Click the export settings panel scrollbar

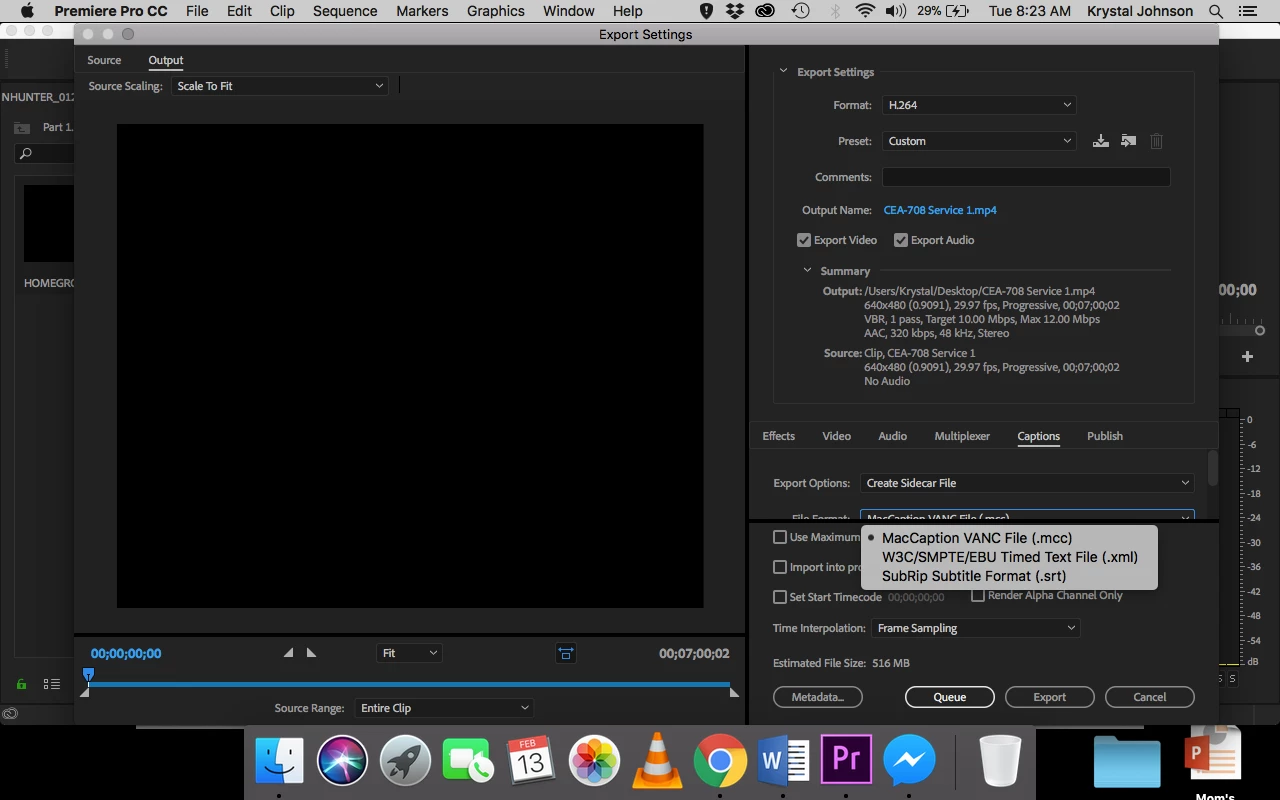pyautogui.click(x=1213, y=467)
